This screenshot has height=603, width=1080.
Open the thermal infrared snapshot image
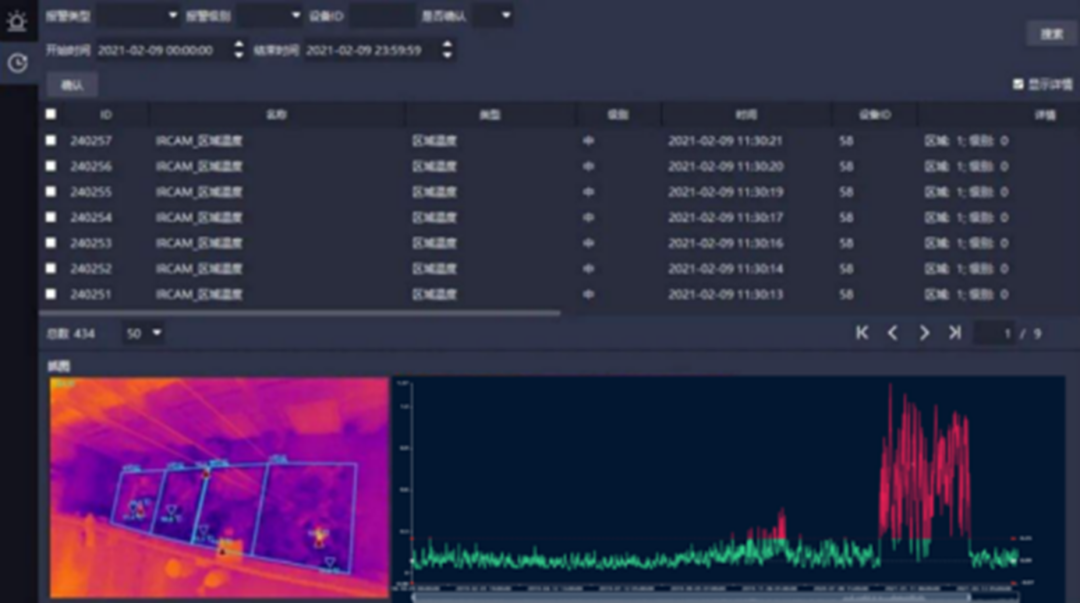(219, 487)
